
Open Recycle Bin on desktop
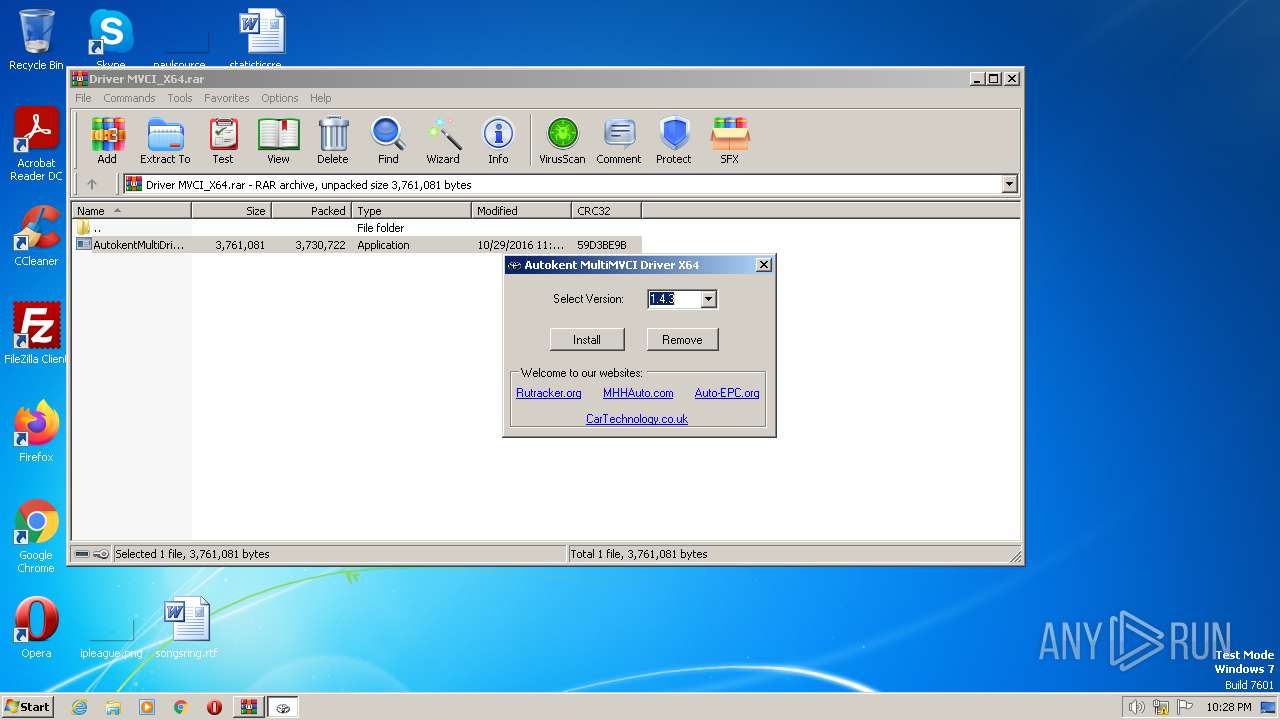pyautogui.click(x=36, y=40)
